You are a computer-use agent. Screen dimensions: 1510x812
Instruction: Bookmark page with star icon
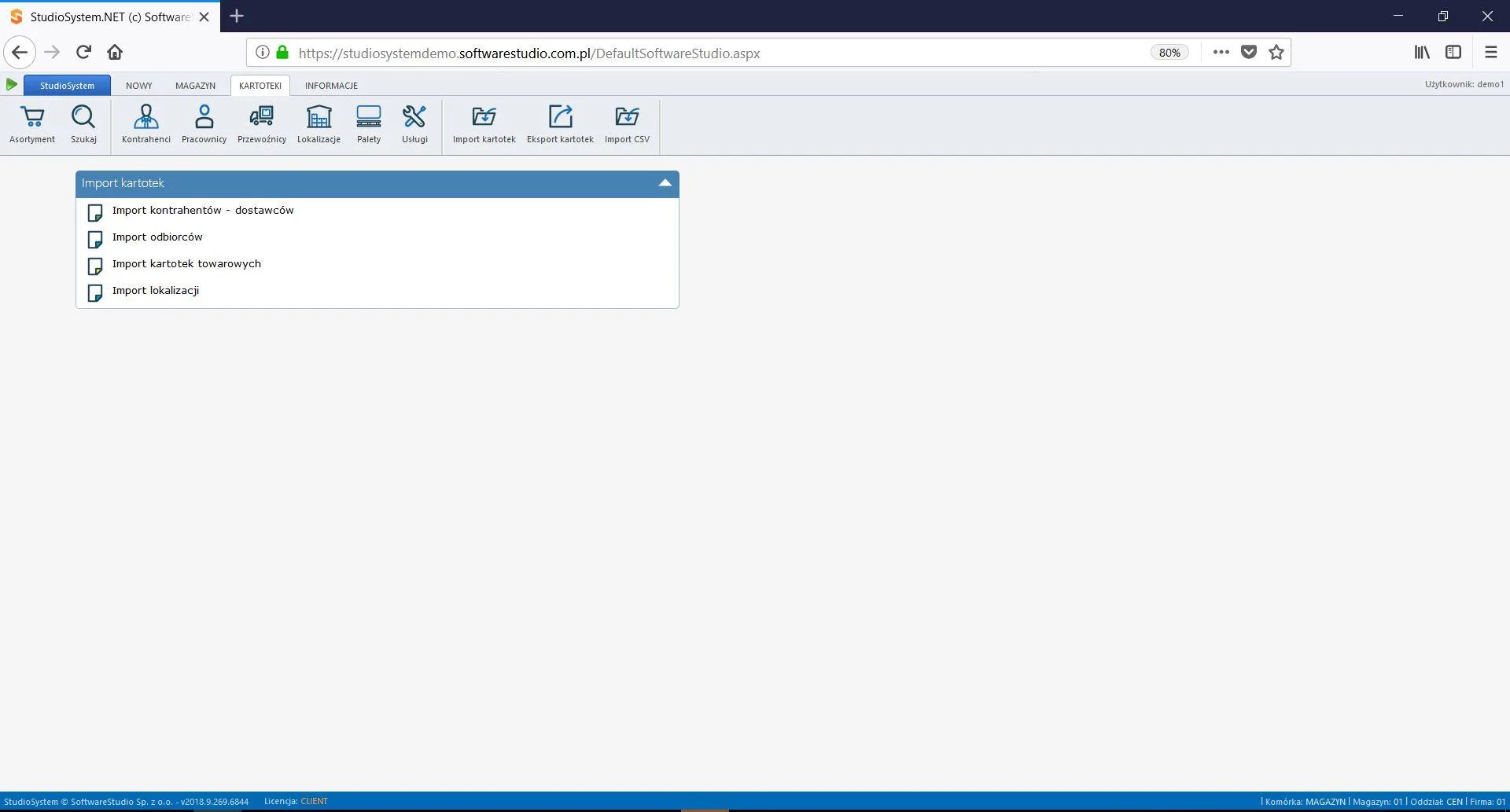pos(1276,52)
